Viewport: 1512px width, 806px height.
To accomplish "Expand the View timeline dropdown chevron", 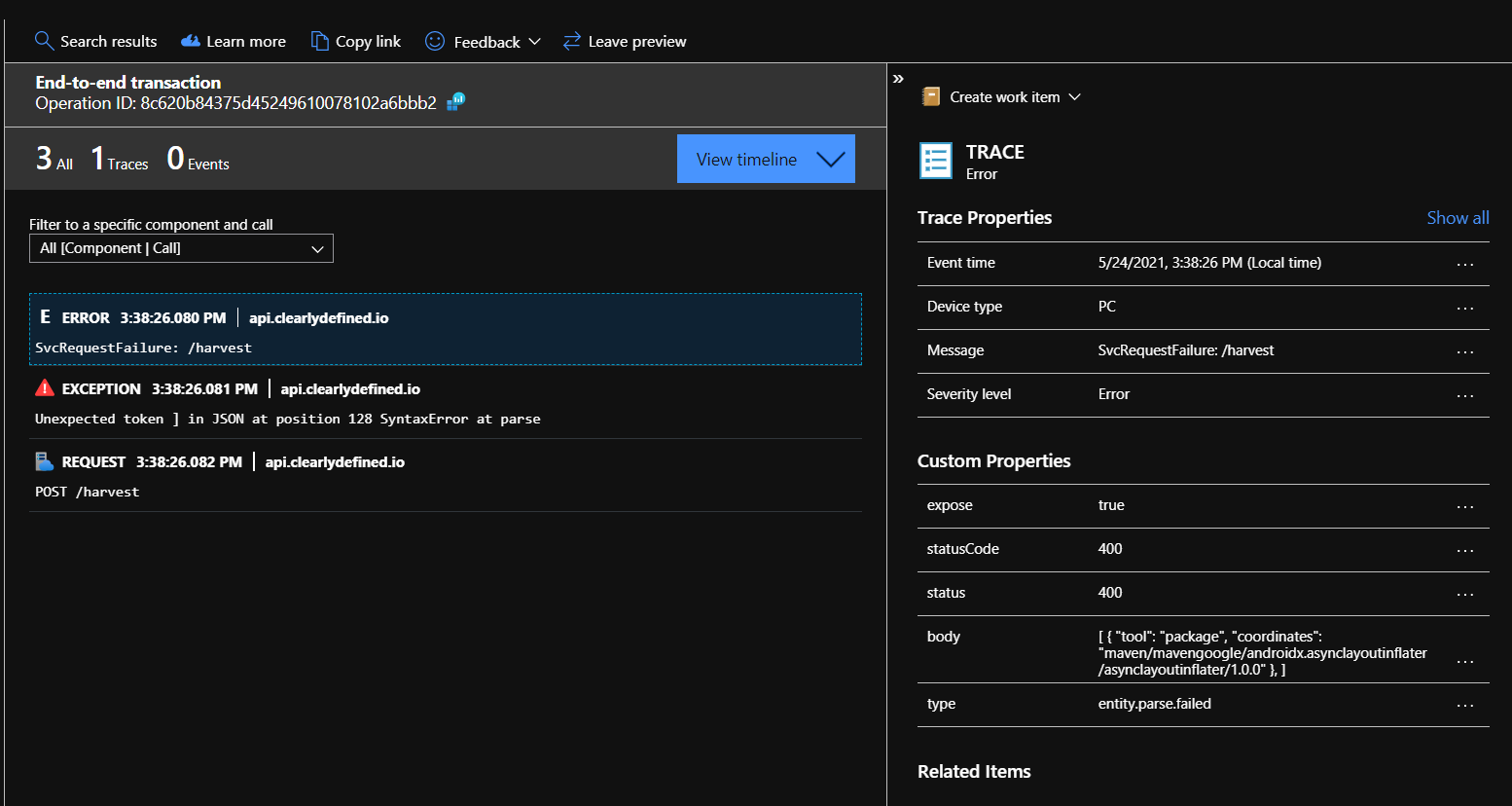I will pyautogui.click(x=829, y=159).
